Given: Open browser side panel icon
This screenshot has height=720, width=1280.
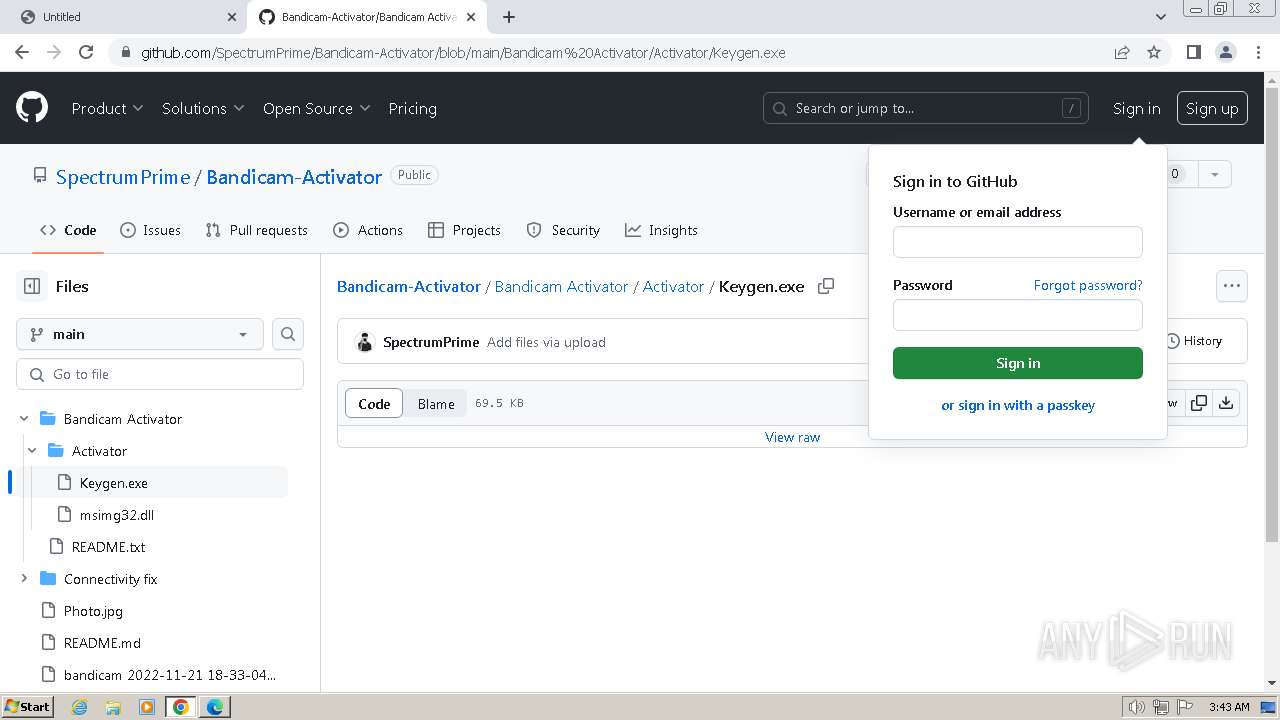Looking at the screenshot, I should pos(1193,52).
